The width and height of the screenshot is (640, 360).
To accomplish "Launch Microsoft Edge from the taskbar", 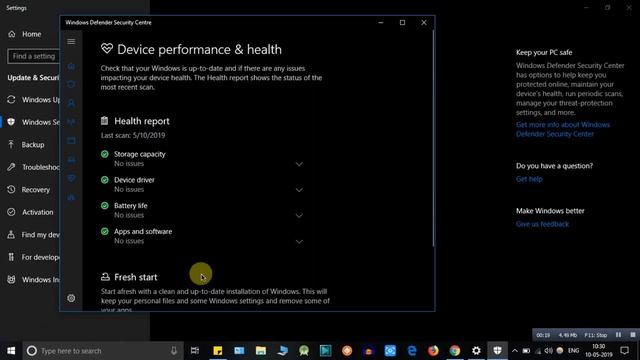I will tap(412, 351).
